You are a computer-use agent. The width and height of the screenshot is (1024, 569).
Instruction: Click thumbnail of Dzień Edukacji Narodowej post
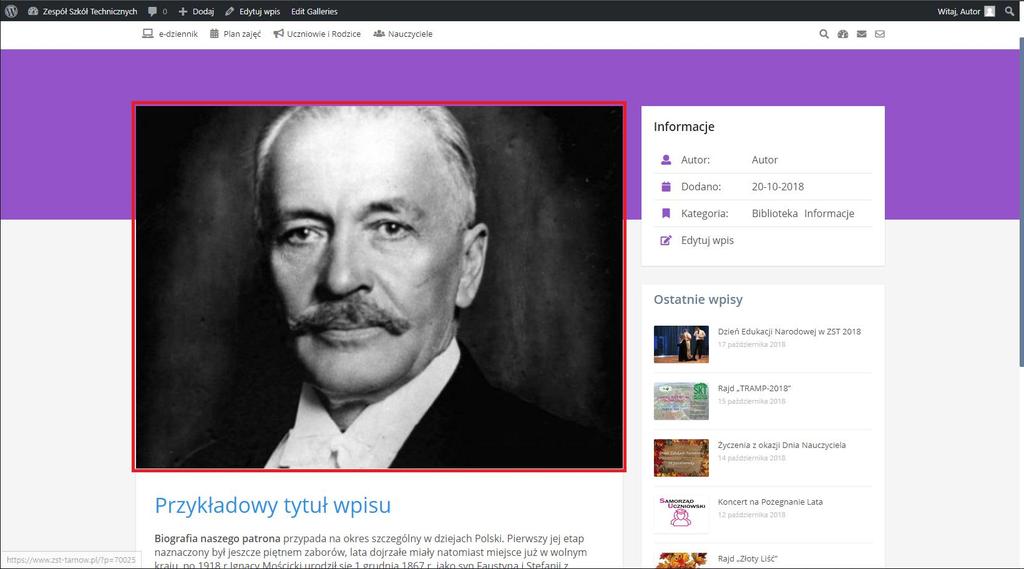[x=680, y=344]
